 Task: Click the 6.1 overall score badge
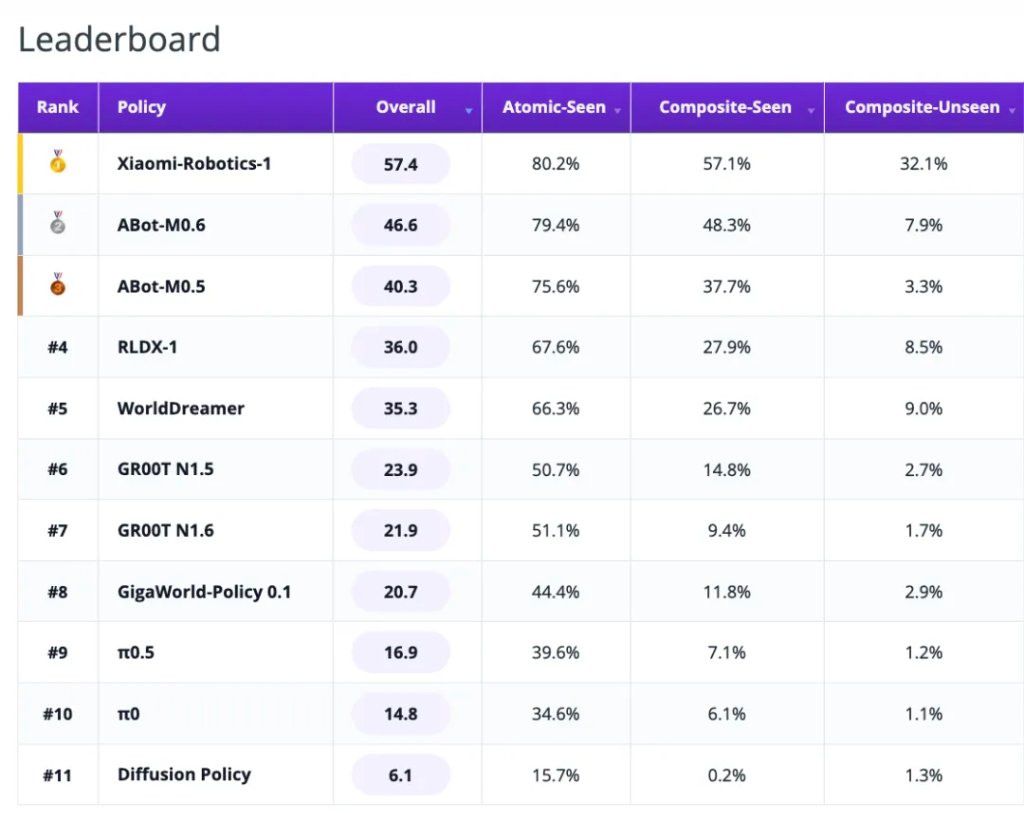coord(400,775)
